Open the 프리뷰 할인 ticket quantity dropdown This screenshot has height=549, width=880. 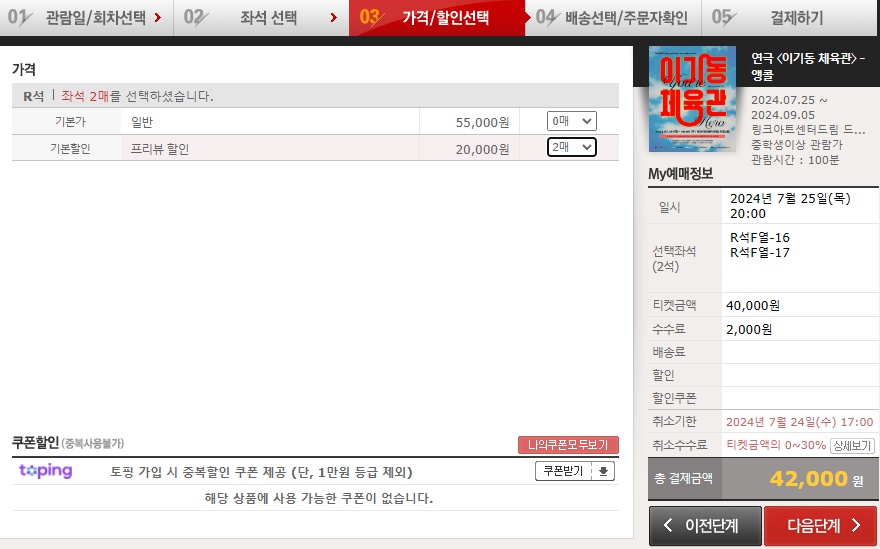(x=571, y=147)
